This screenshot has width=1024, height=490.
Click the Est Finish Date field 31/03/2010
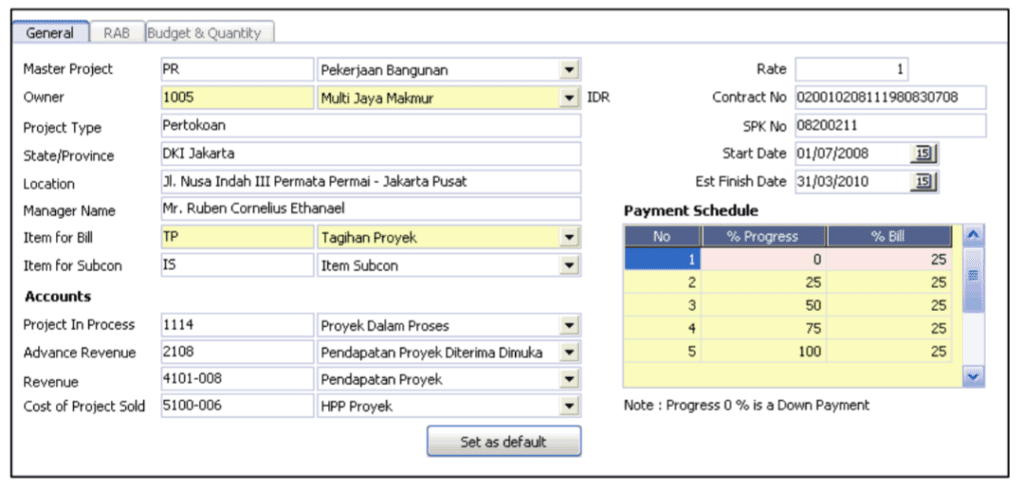852,182
